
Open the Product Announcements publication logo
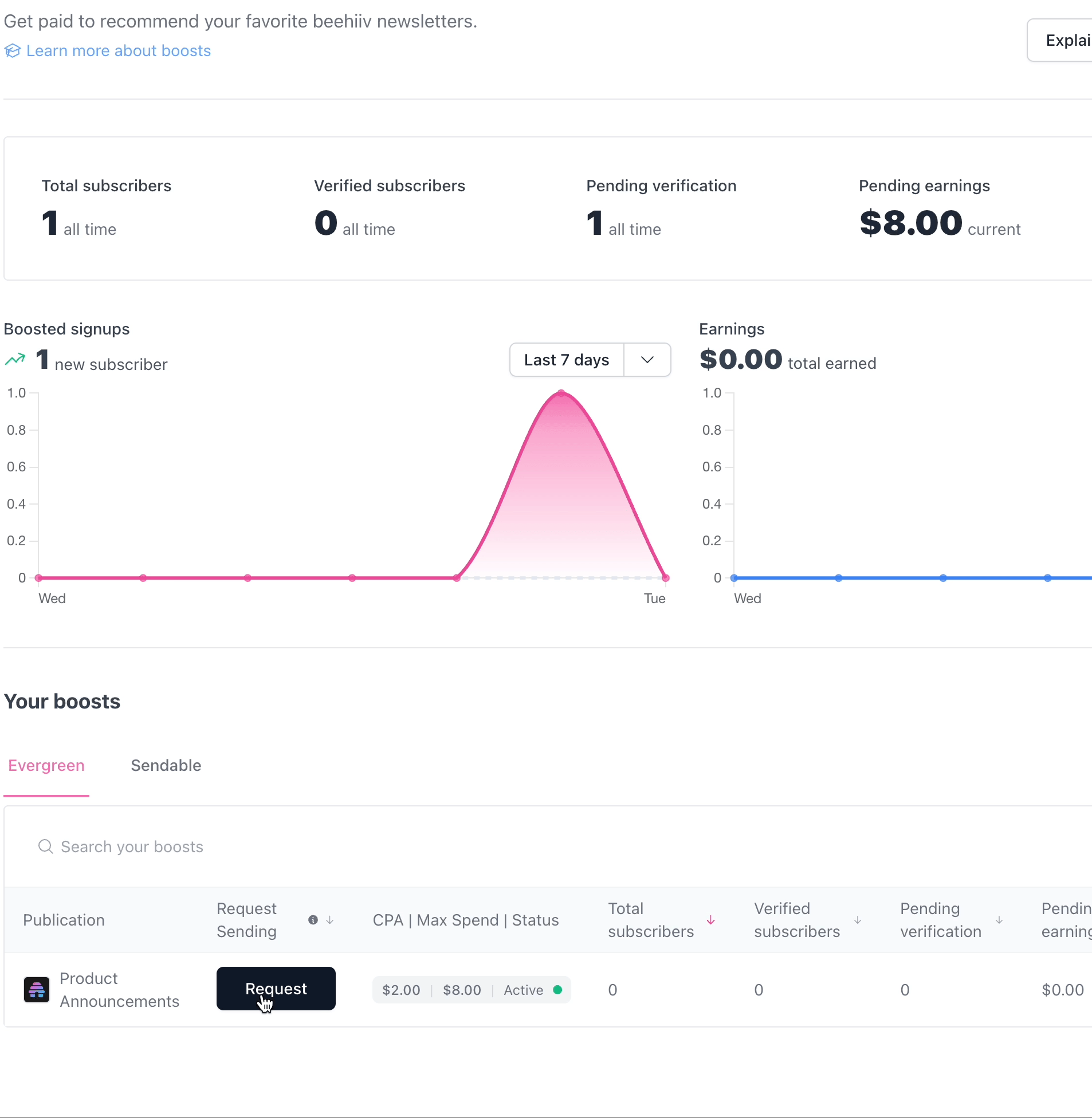click(37, 990)
